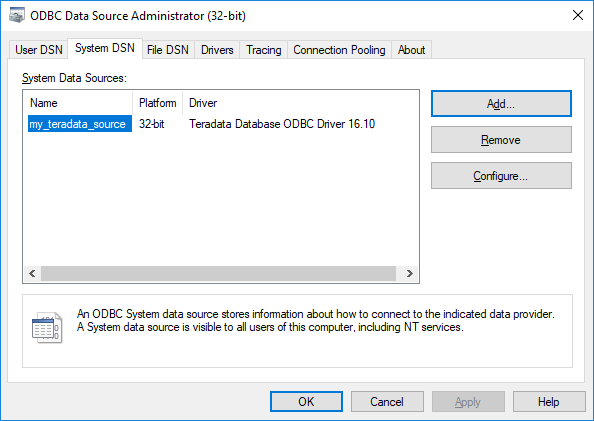The image size is (594, 421).
Task: Click the greyed-out Apply button
Action: tap(468, 402)
